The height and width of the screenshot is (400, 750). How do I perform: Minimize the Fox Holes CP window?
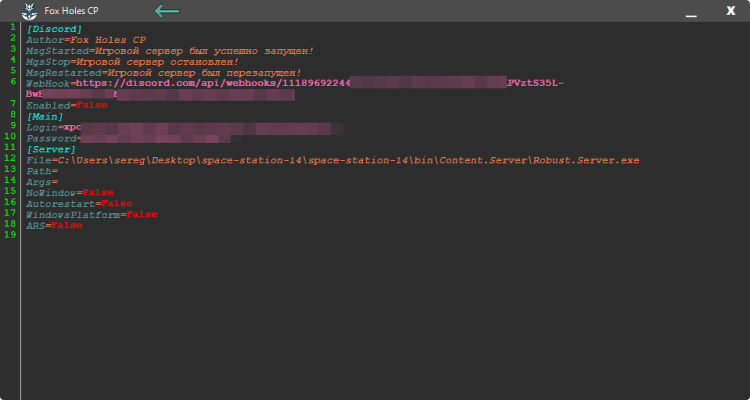(x=690, y=12)
